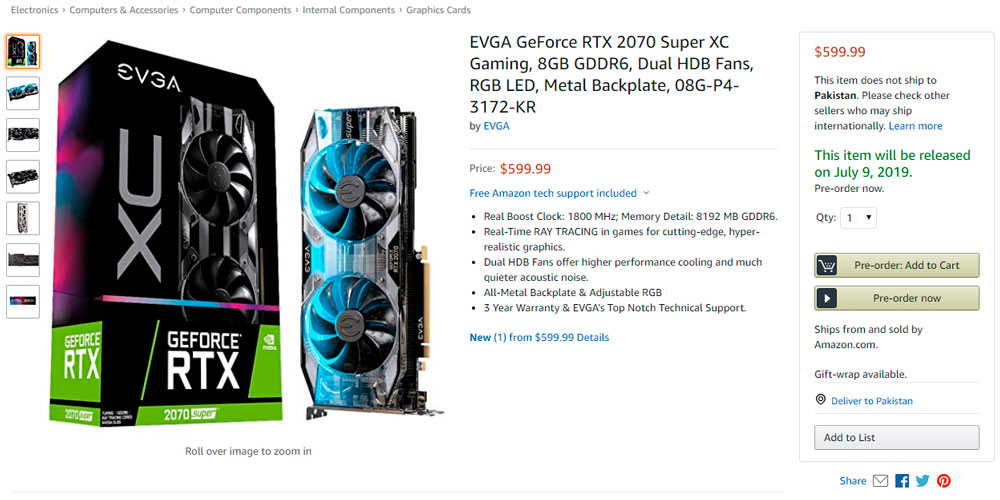Share product on Facebook icon
This screenshot has height=500, width=1000.
click(902, 481)
